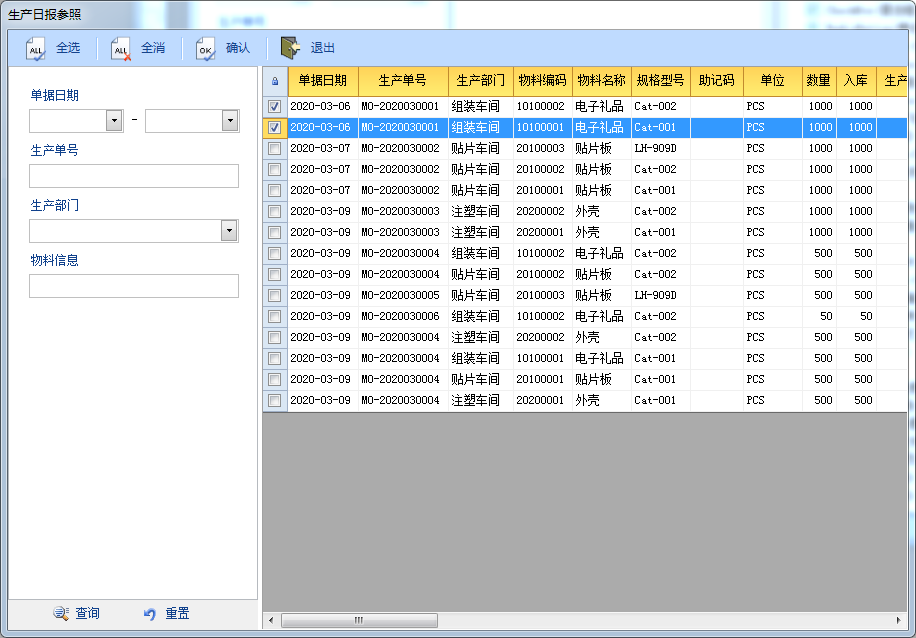Viewport: 916px width, 638px height.
Task: Sort by 物料名称 column header
Action: pyautogui.click(x=602, y=81)
